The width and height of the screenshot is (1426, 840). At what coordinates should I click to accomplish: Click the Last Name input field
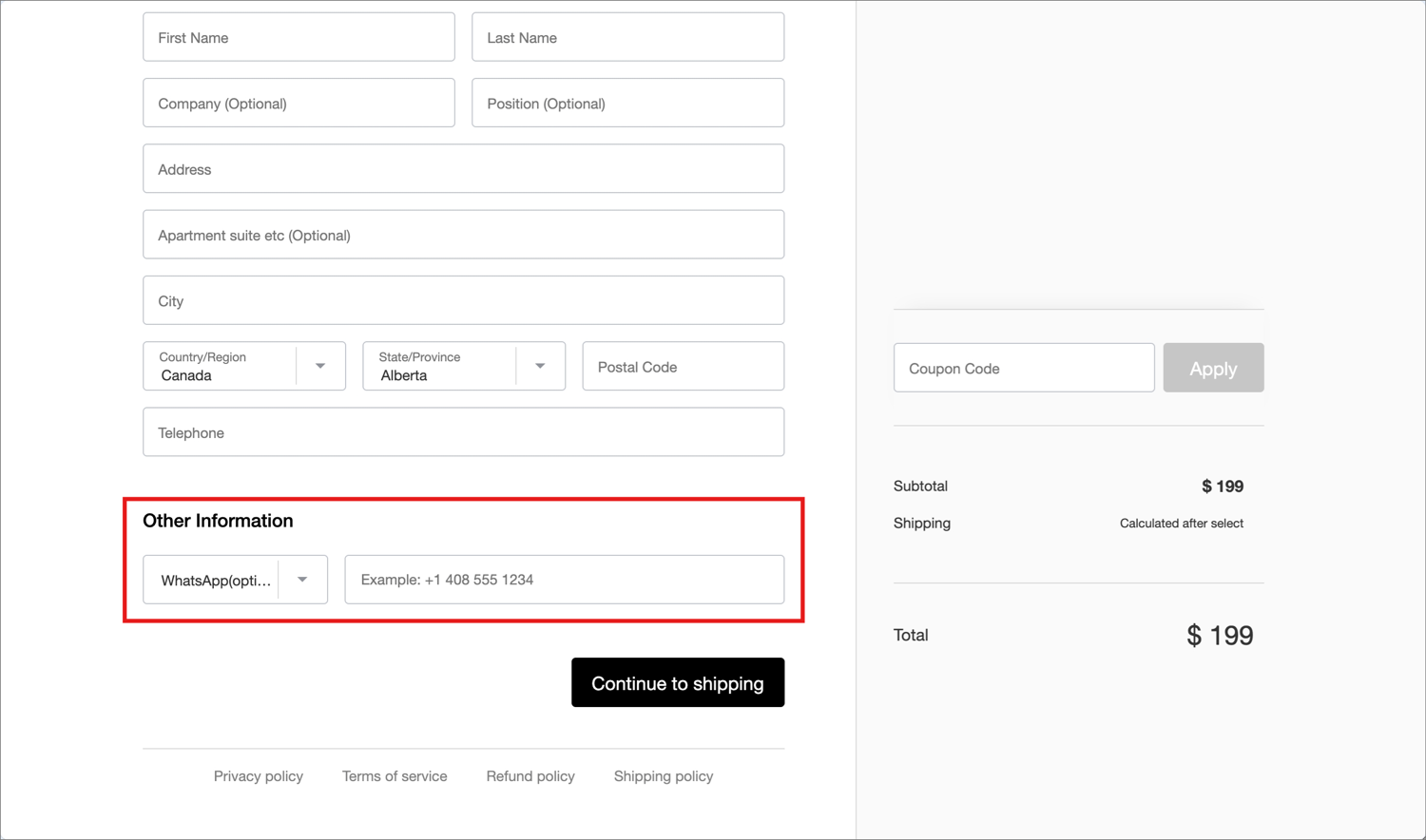[627, 38]
